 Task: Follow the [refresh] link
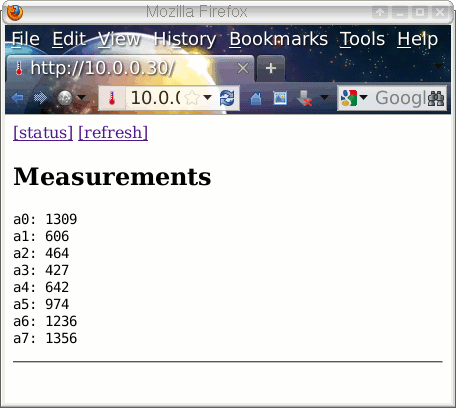coord(113,133)
